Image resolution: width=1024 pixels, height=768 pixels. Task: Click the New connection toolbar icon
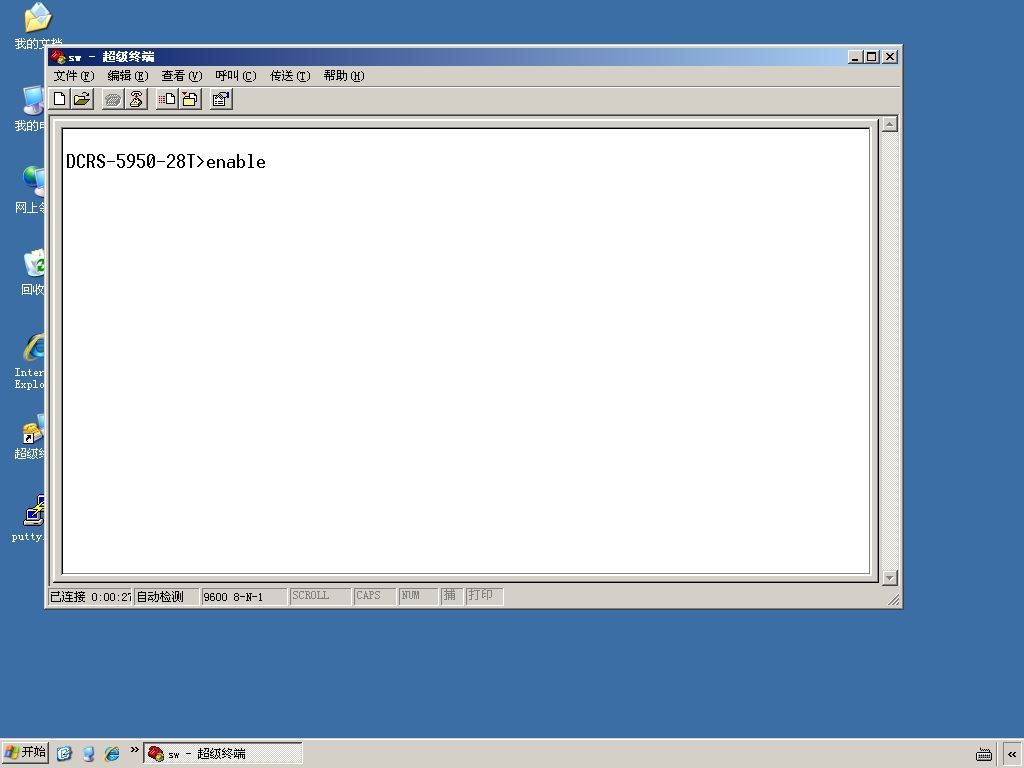pyautogui.click(x=59, y=99)
